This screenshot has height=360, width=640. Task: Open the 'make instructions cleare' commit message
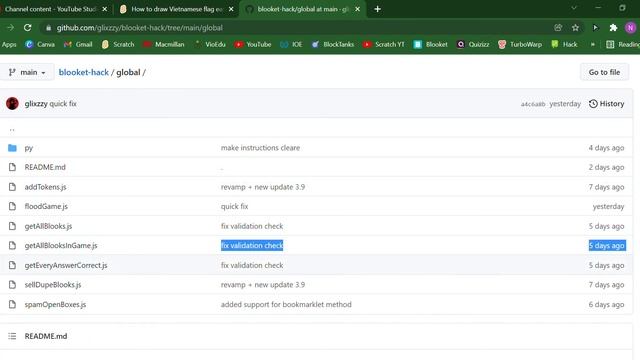click(x=260, y=148)
